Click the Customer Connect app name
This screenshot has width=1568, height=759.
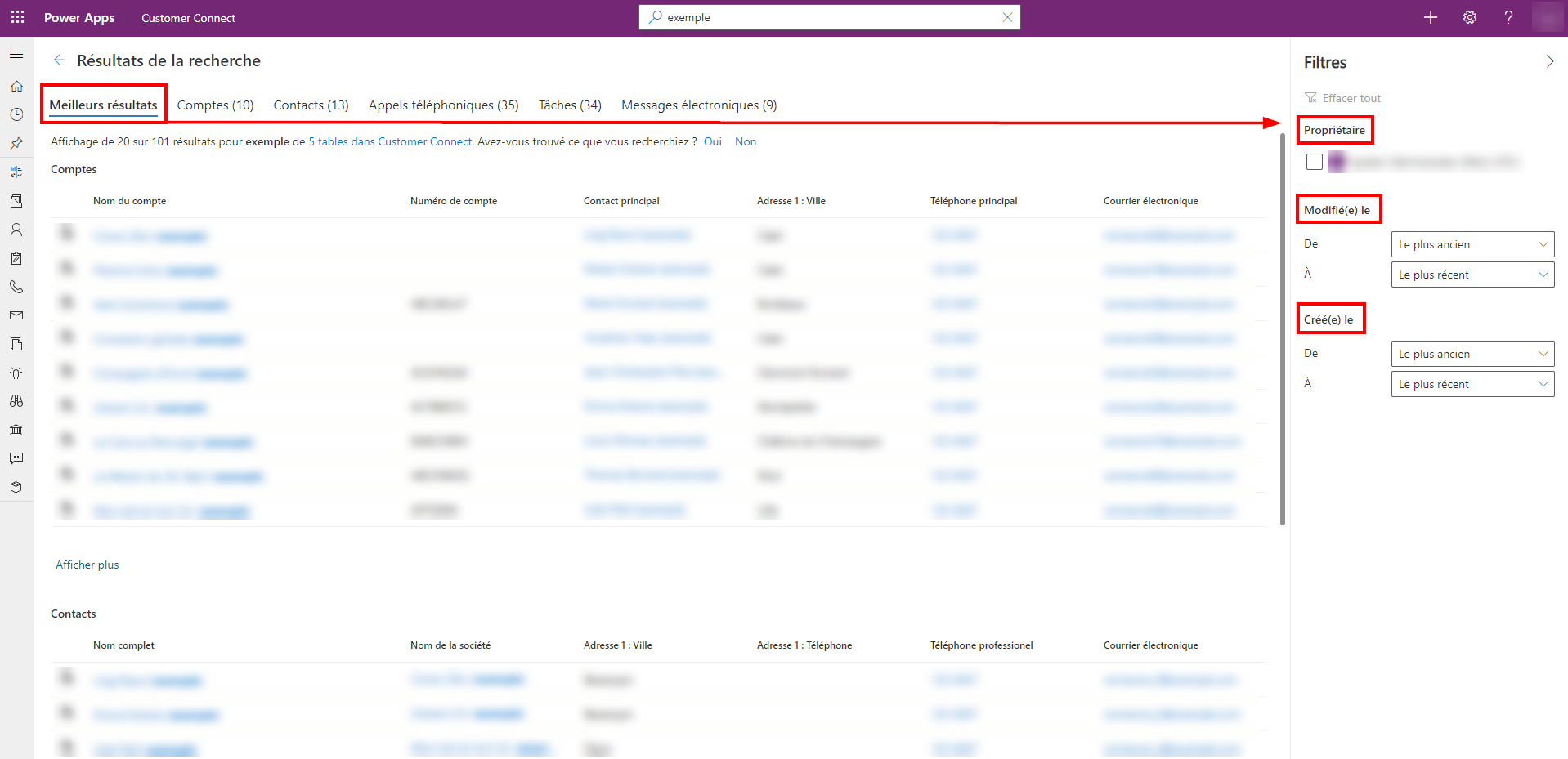189,18
